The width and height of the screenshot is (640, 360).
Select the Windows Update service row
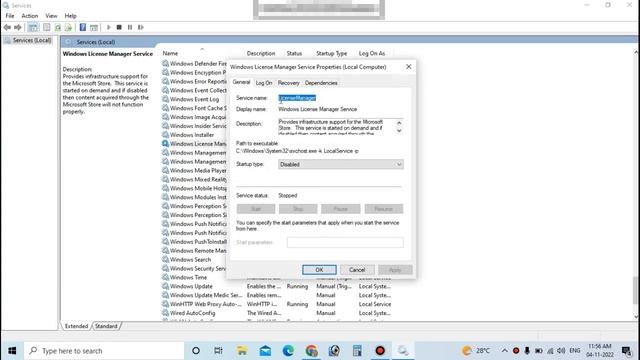pos(277,287)
